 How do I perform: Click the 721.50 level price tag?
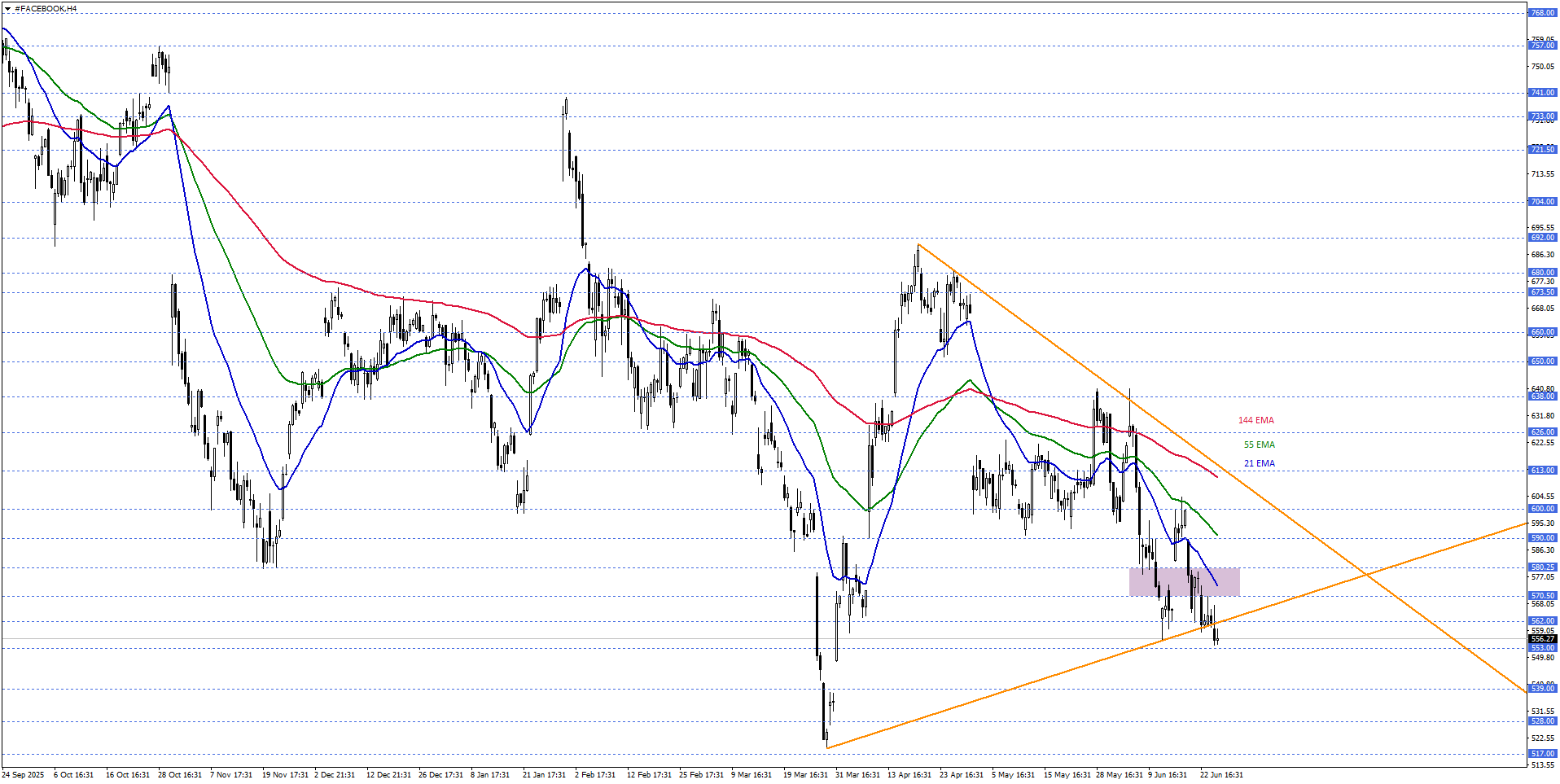pos(1543,150)
